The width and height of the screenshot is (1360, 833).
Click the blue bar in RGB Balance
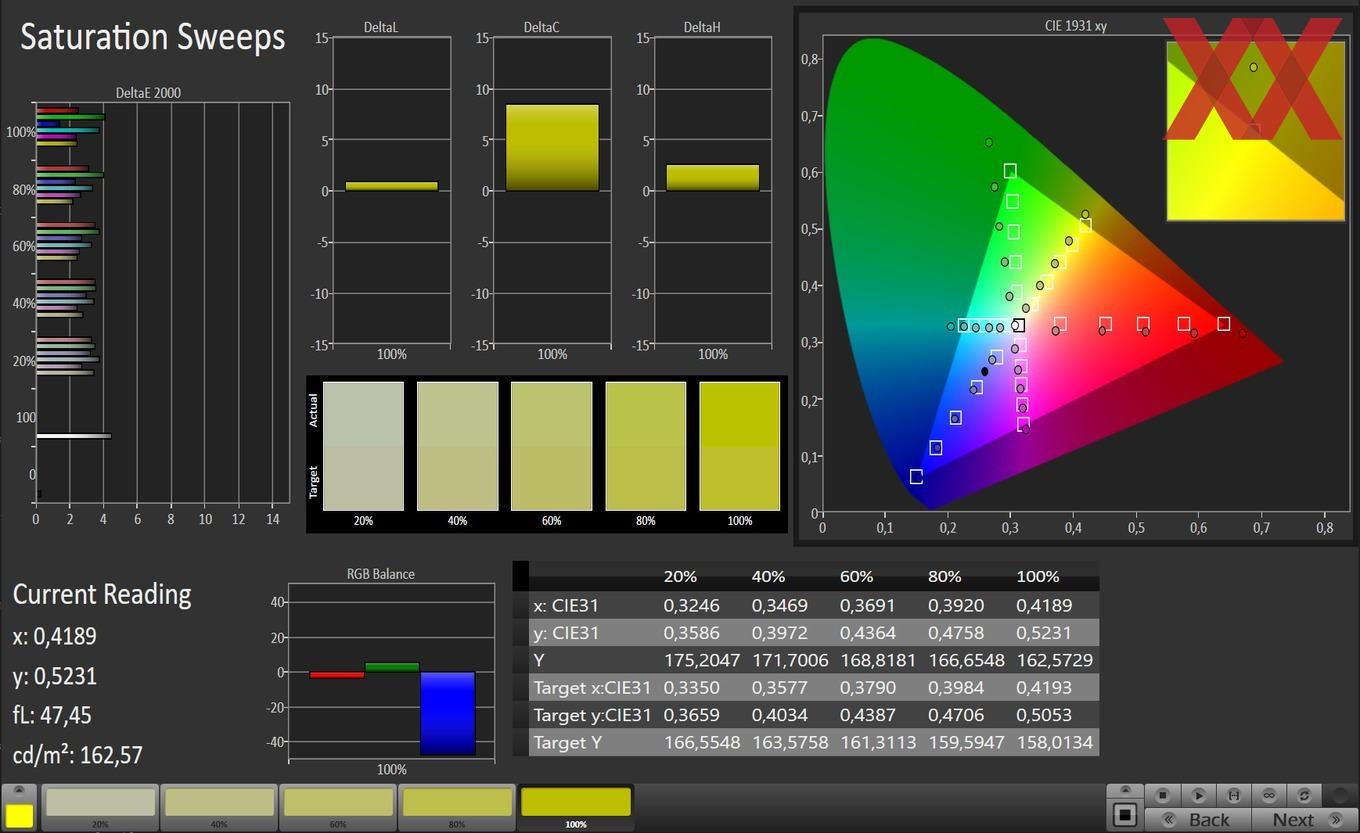coord(448,713)
